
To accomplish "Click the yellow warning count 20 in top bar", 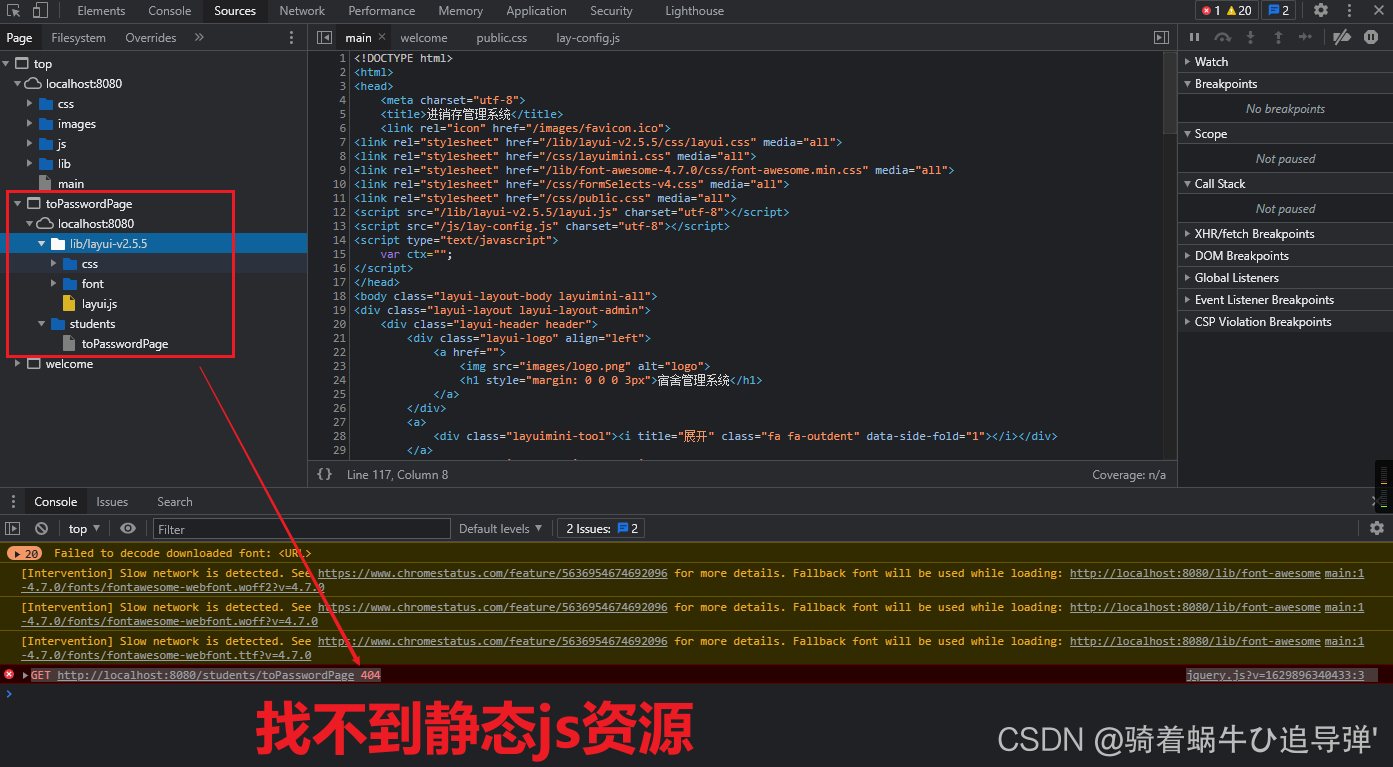I will point(1239,11).
